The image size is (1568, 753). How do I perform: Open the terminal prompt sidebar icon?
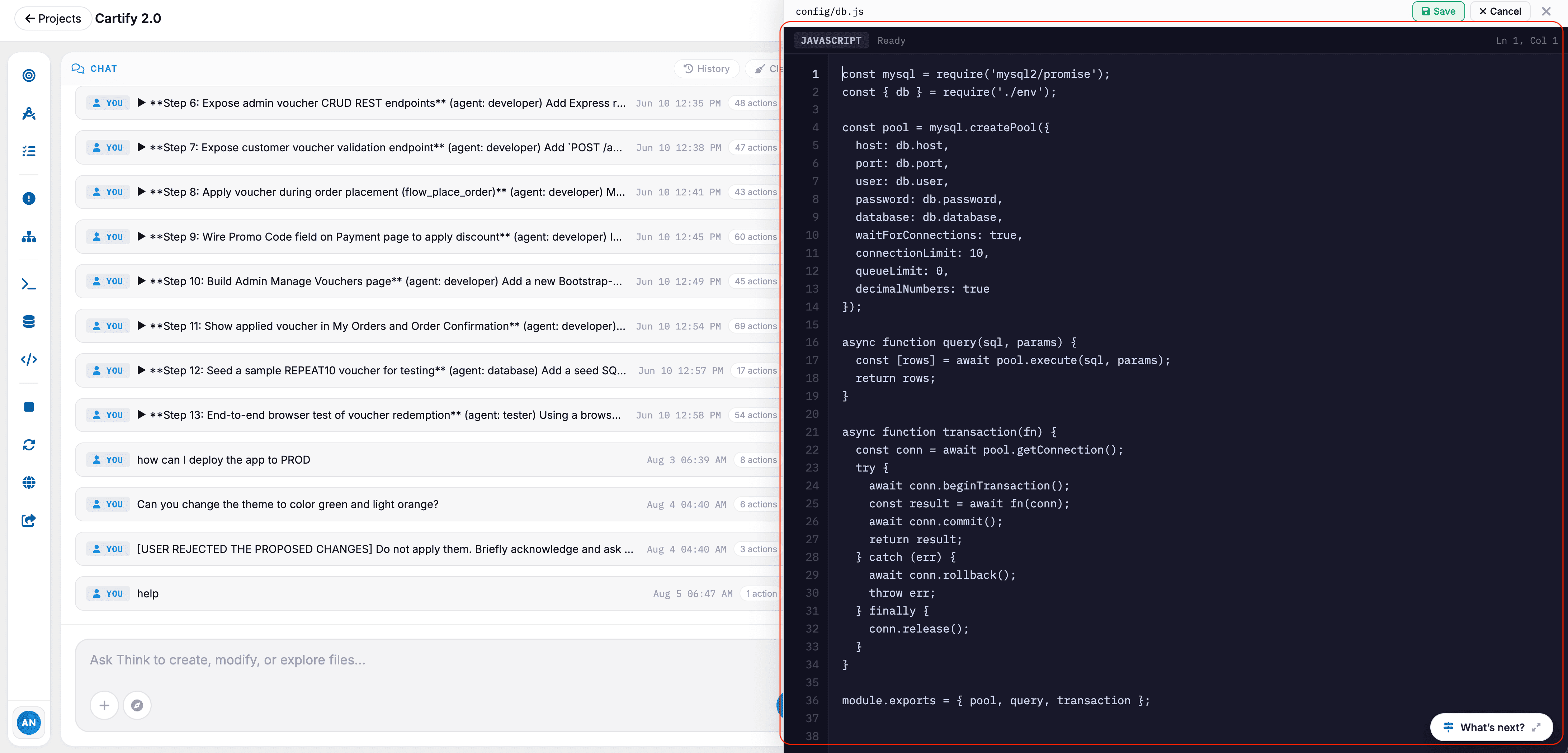(x=29, y=284)
